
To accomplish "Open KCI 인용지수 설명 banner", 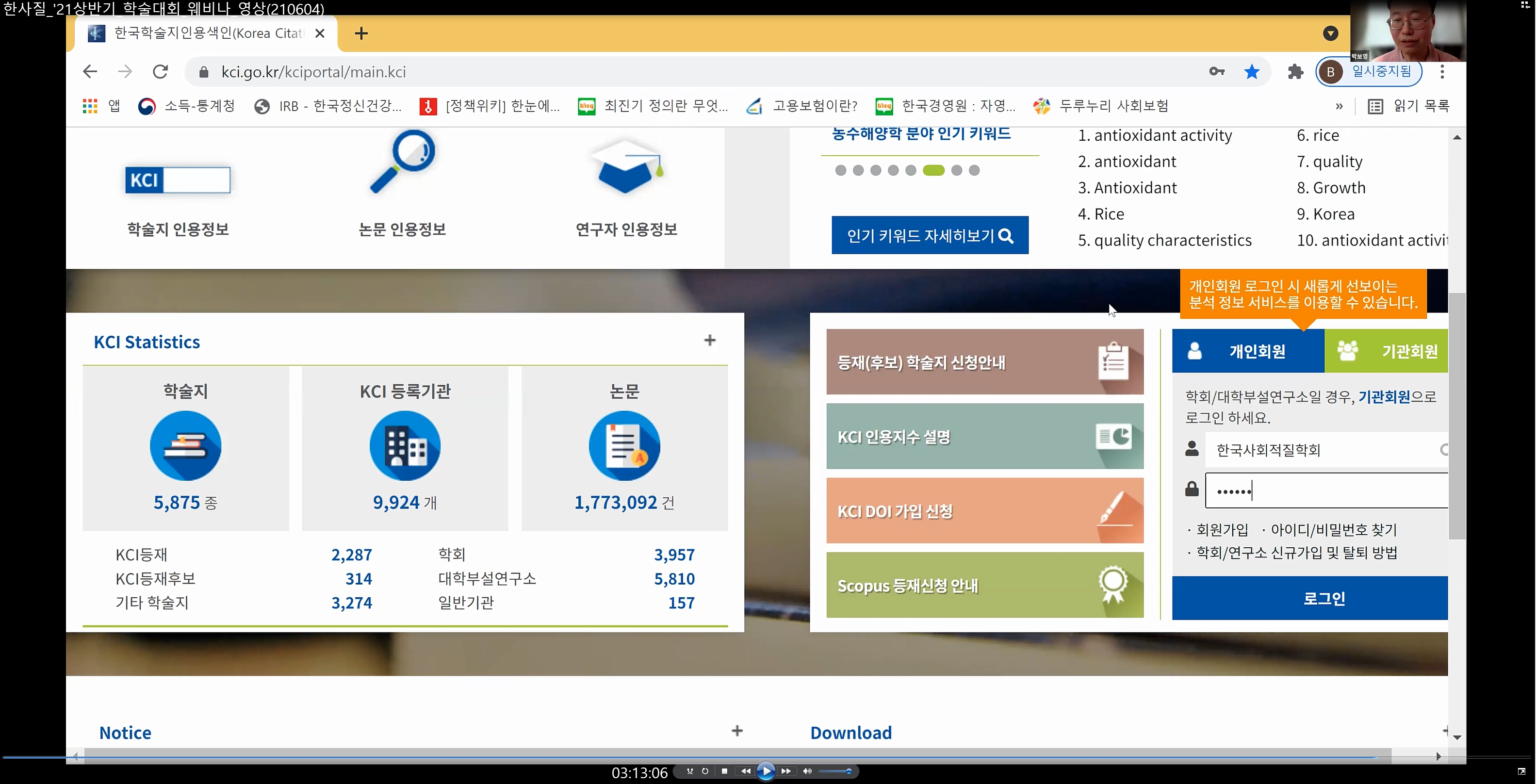I will click(985, 437).
